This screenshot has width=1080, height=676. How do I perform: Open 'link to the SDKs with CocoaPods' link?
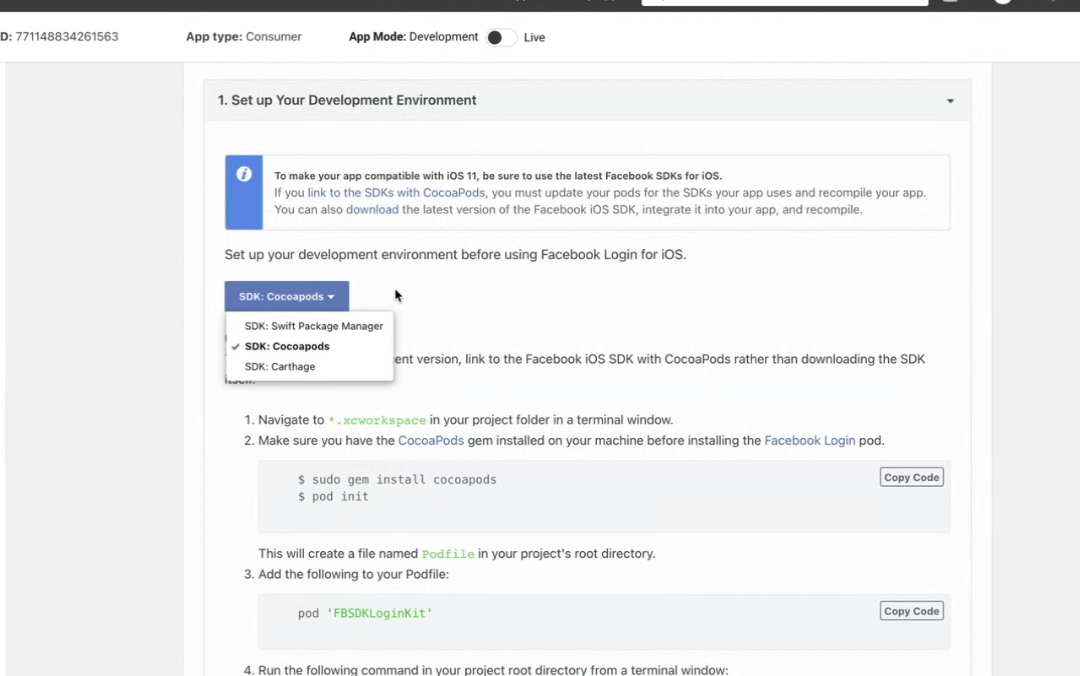[396, 193]
